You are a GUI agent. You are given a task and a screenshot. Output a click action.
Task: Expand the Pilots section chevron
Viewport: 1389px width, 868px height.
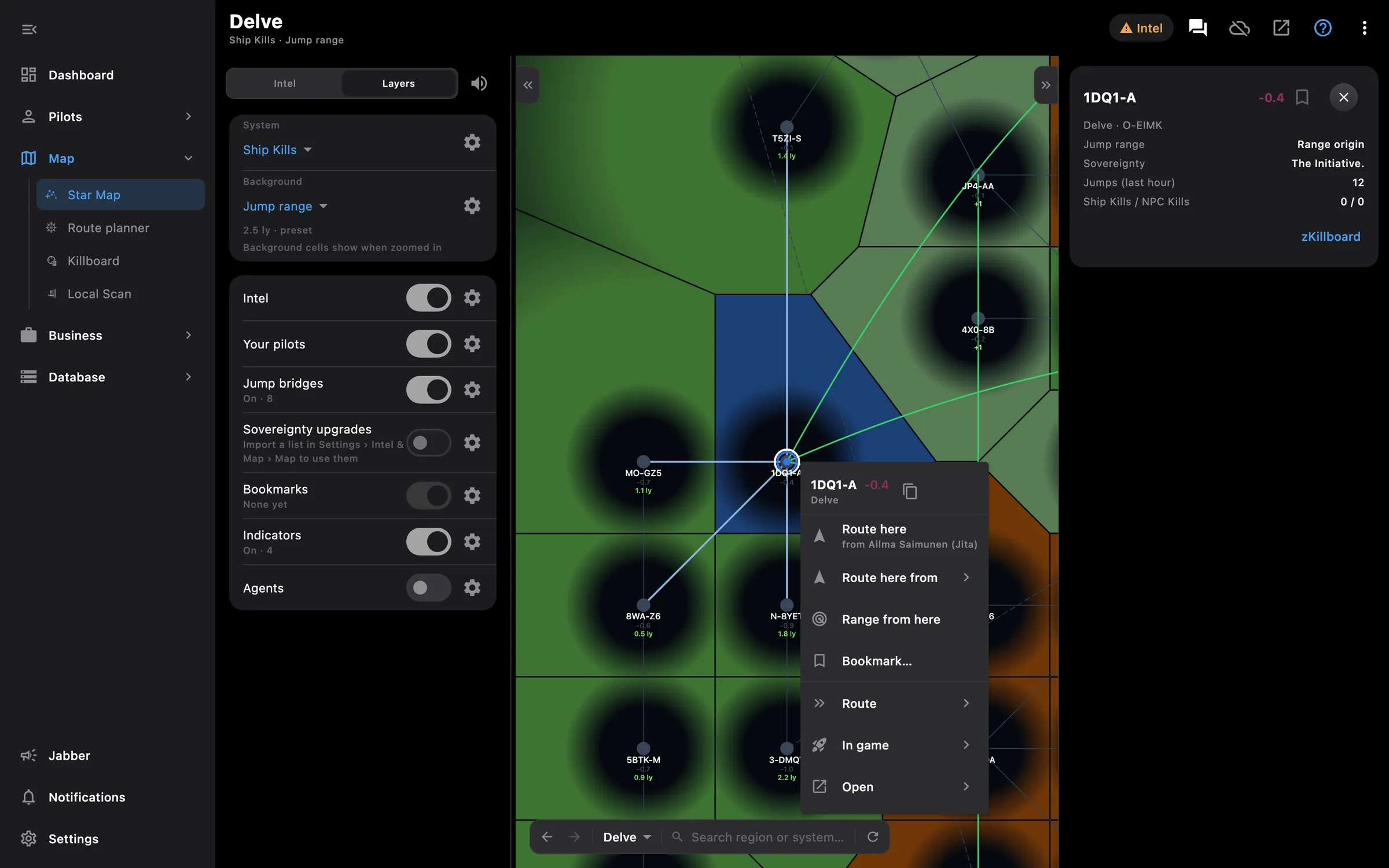pyautogui.click(x=188, y=116)
